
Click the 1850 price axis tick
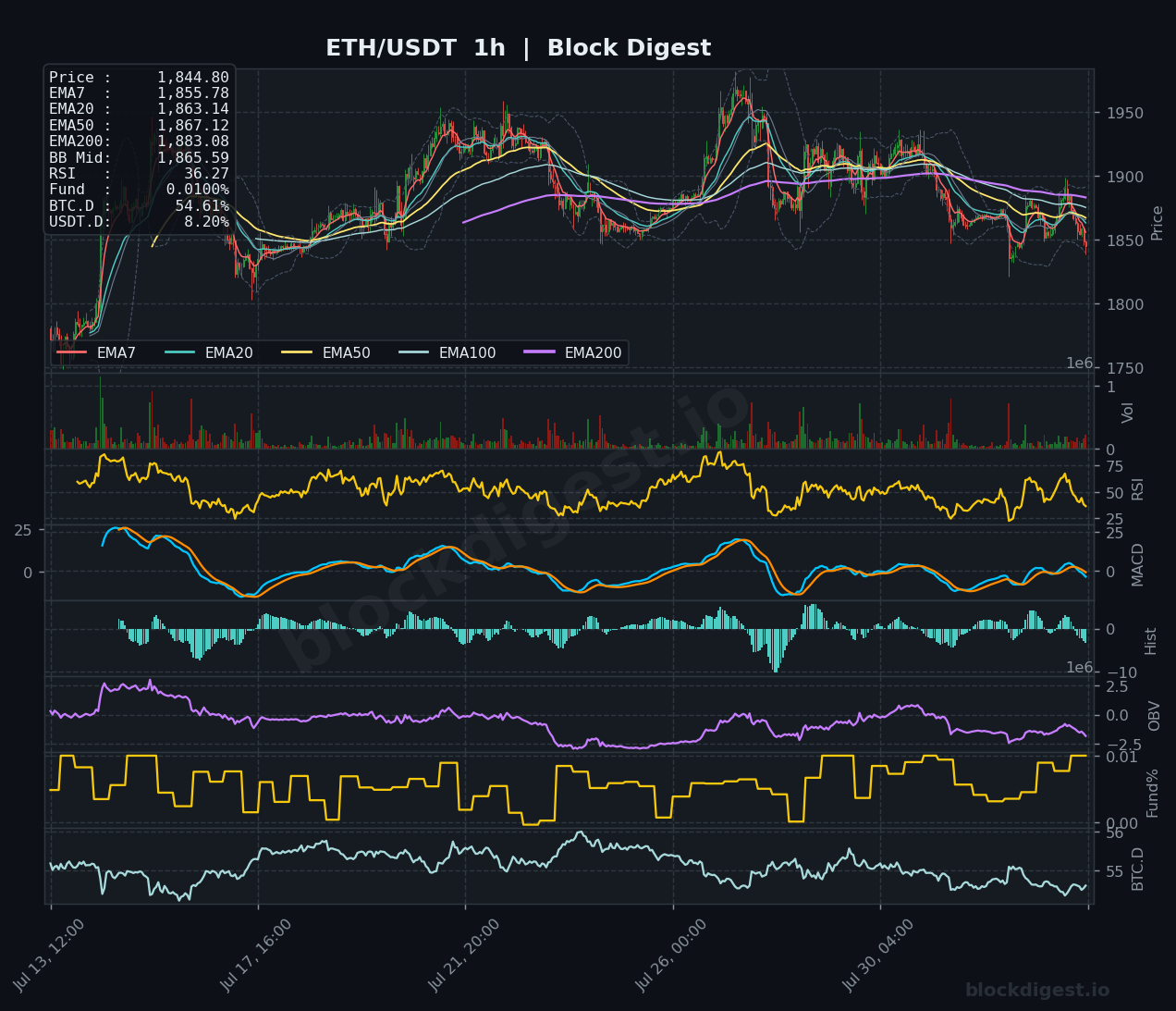(x=1124, y=240)
